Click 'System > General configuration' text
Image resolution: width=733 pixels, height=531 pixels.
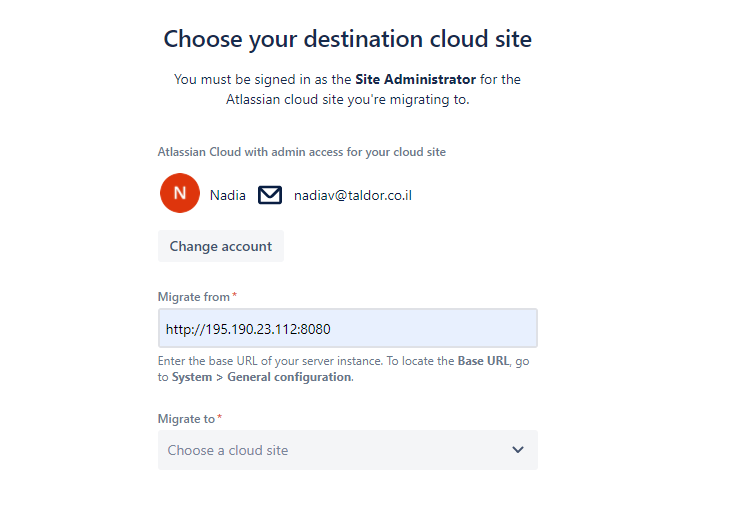tap(260, 377)
